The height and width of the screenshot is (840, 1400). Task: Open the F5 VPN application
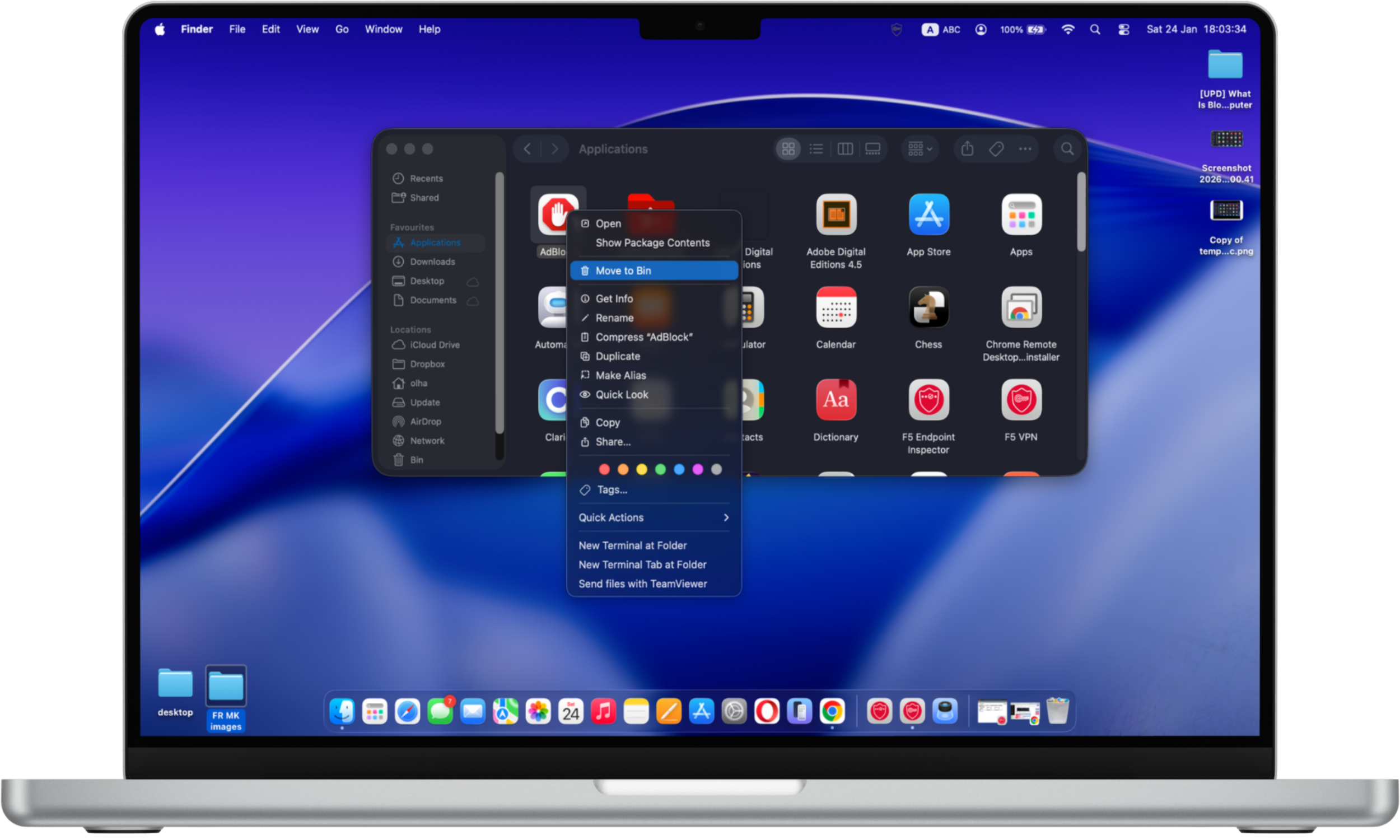coord(1021,400)
